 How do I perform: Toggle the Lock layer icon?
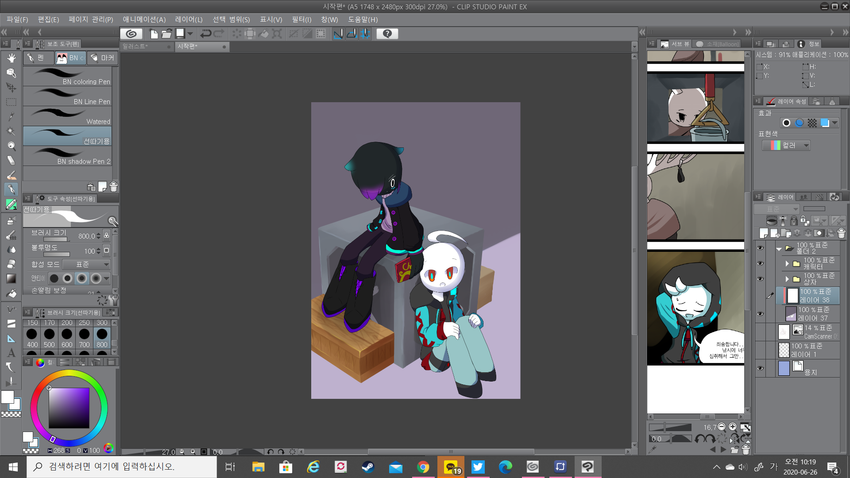tap(794, 221)
